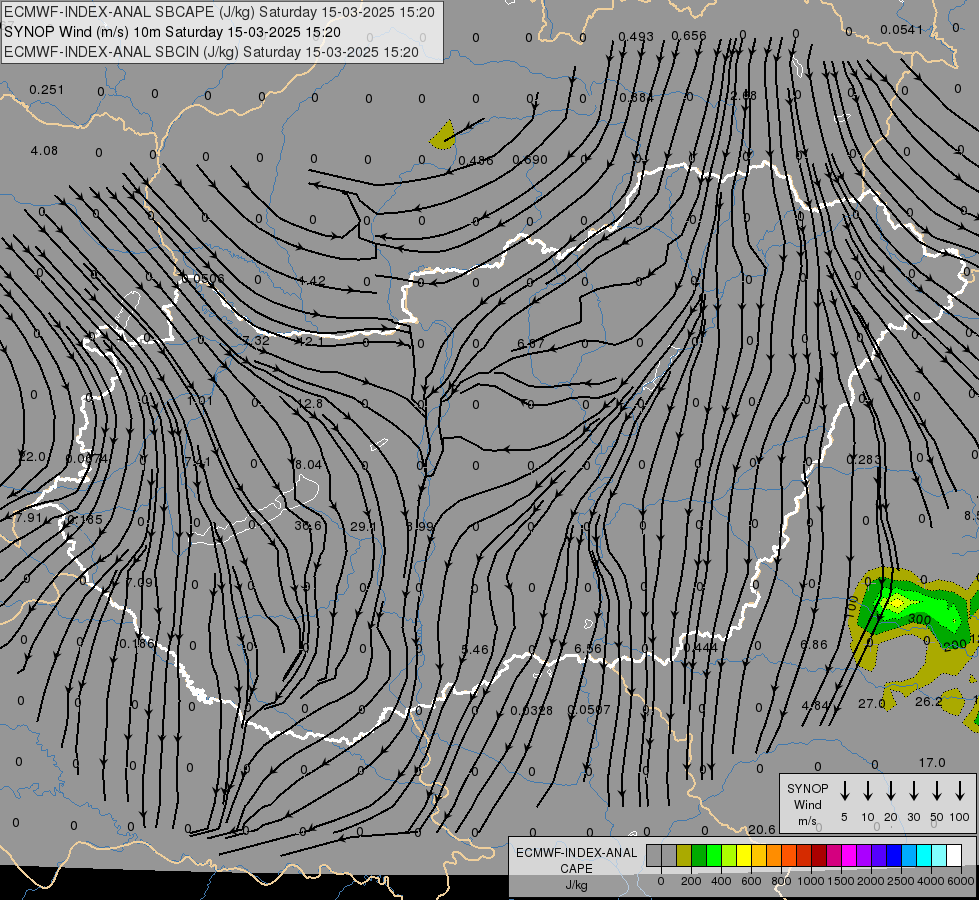Click the 0.444 CAPE value
Image resolution: width=979 pixels, height=900 pixels.
700,648
